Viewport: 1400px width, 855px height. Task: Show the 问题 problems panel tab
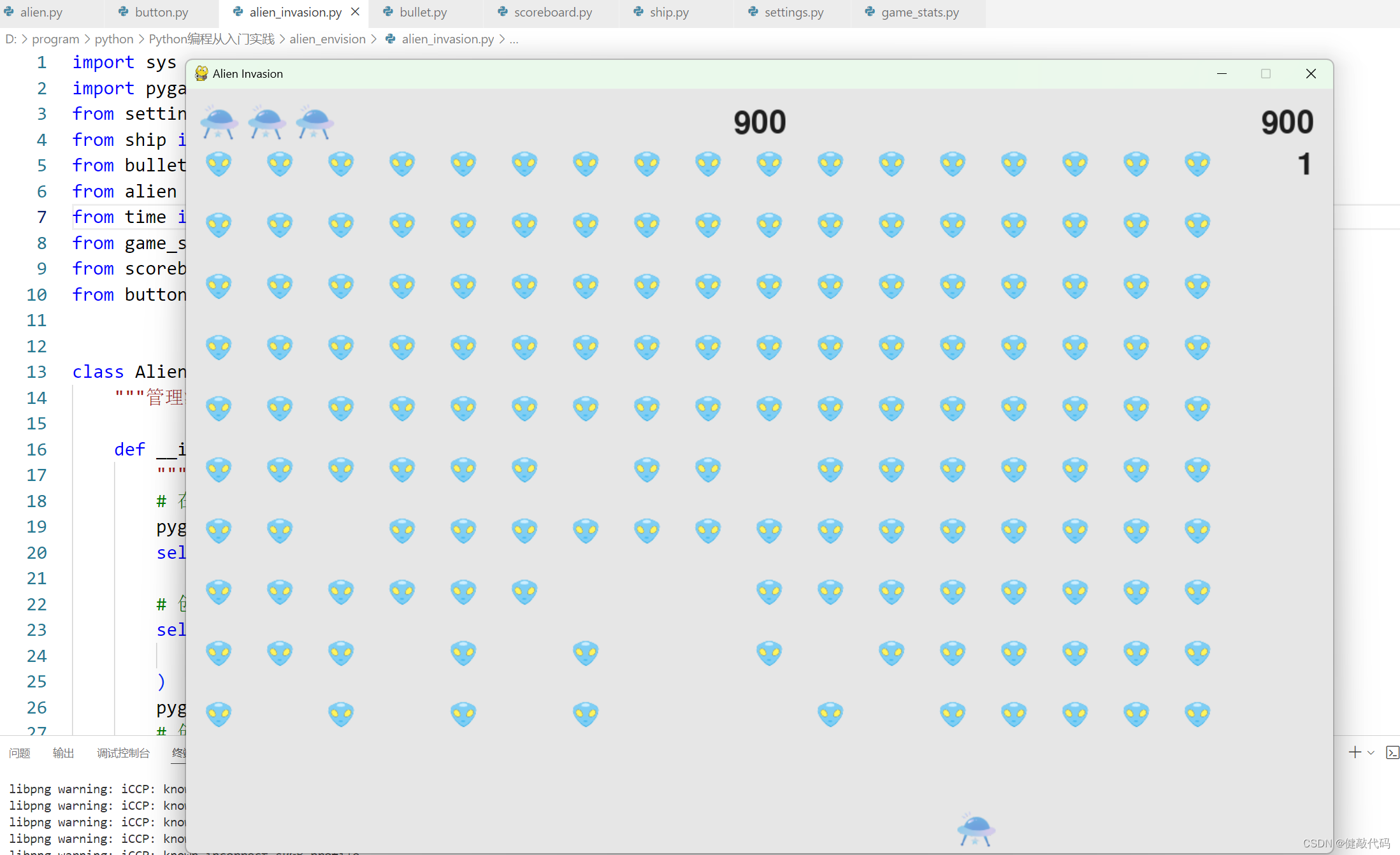(x=20, y=753)
